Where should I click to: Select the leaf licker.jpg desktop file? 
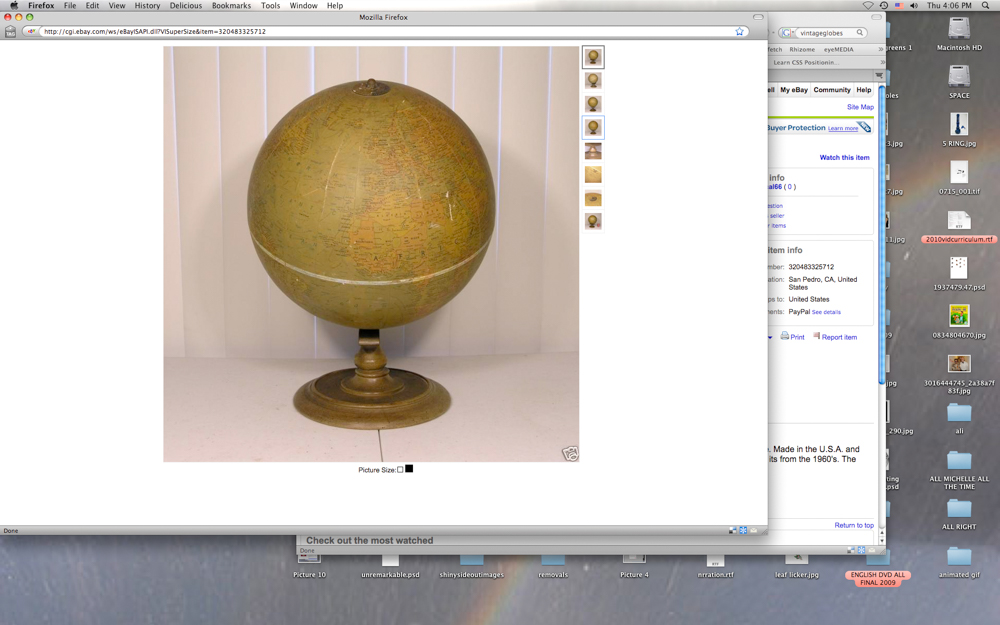coord(797,559)
